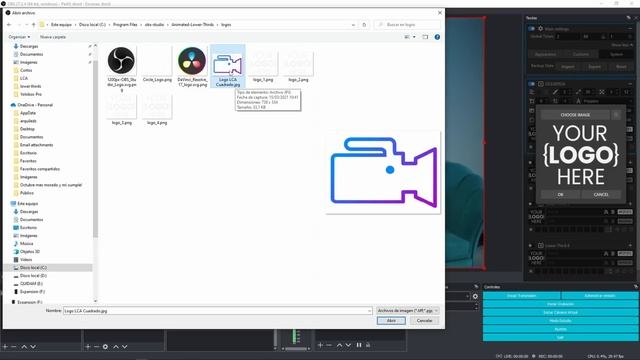Click the Cancelar button
Image resolution: width=640 pixels, height=360 pixels.
point(424,321)
